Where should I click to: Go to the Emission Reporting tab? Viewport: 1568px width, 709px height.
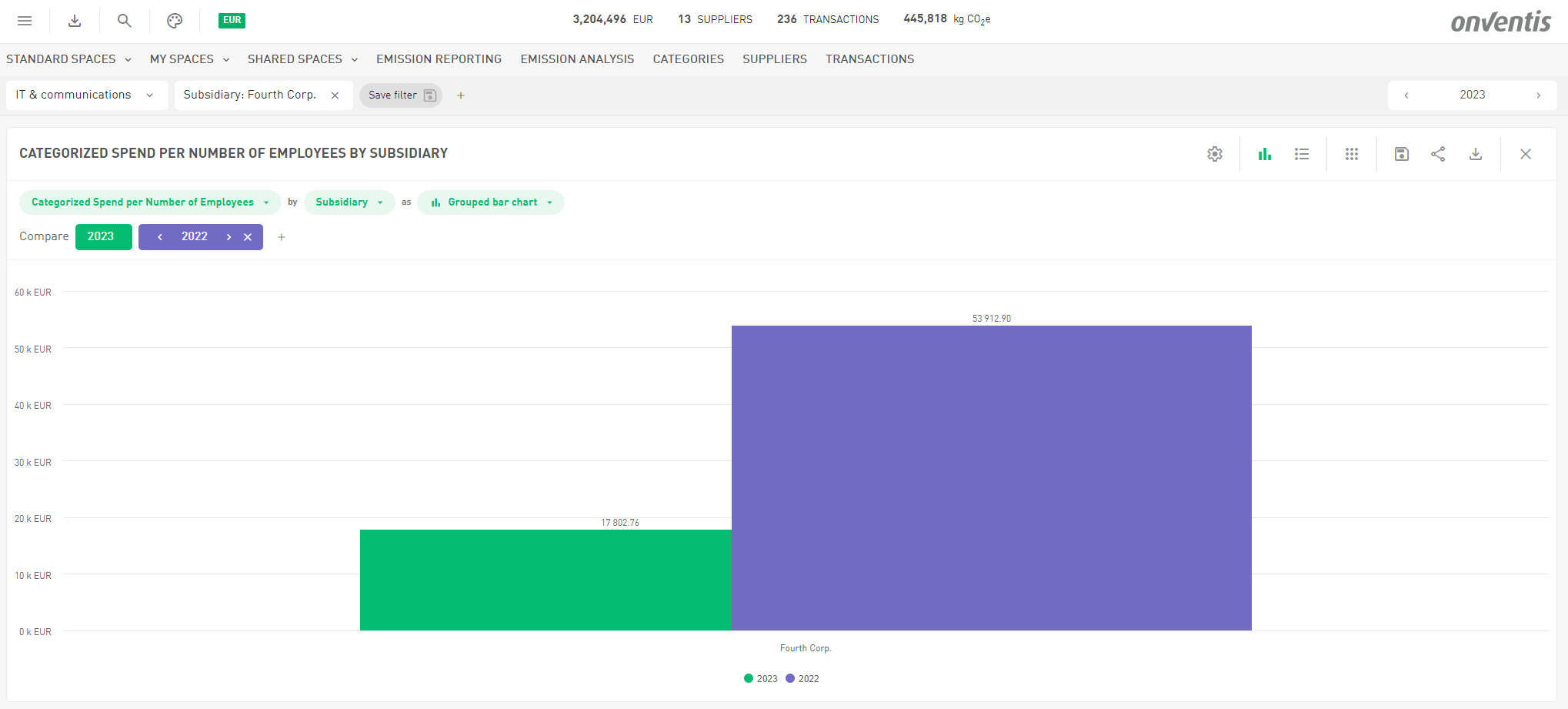(x=439, y=59)
